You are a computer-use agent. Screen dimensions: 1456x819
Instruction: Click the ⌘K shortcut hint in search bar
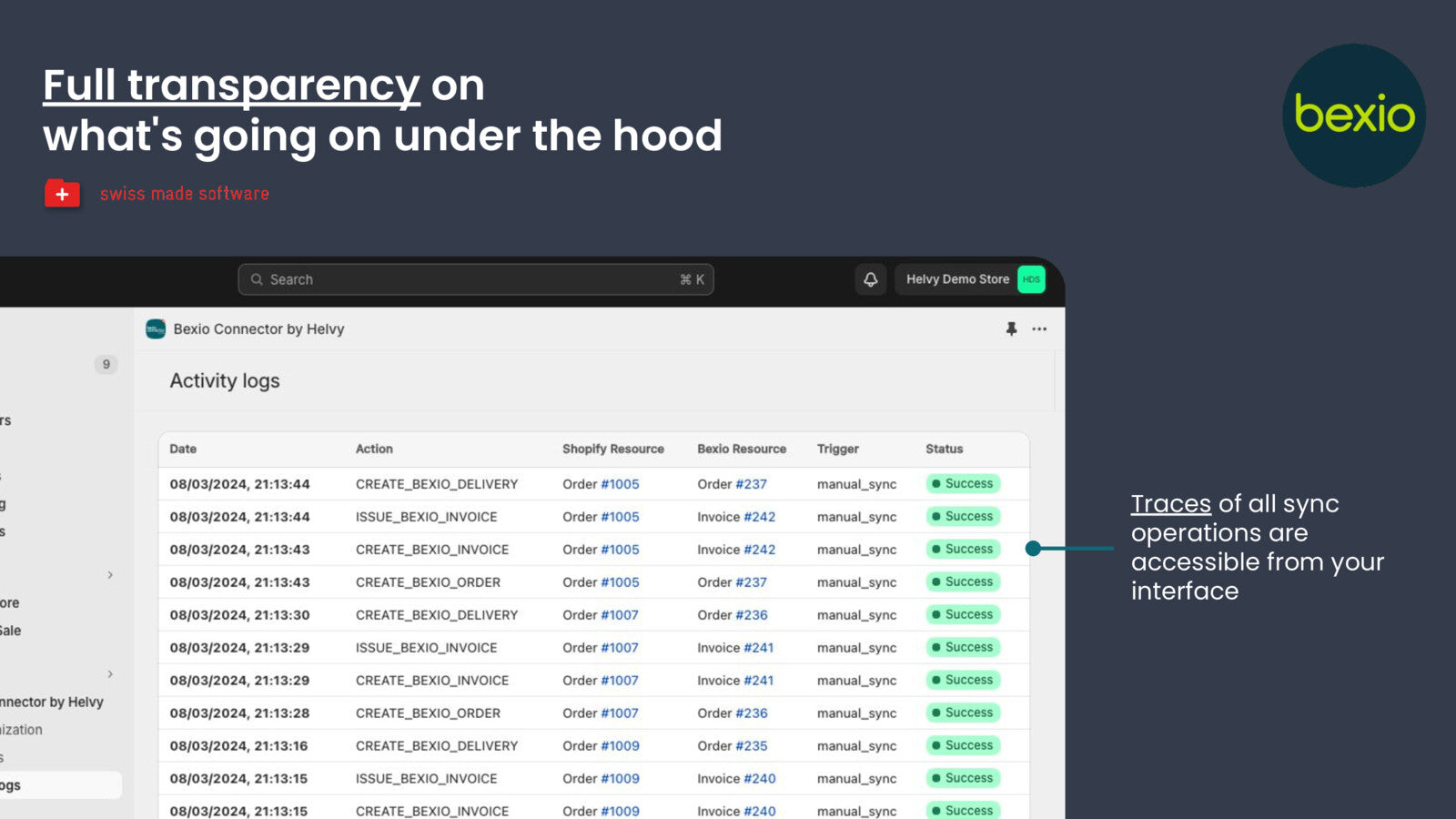click(x=692, y=279)
